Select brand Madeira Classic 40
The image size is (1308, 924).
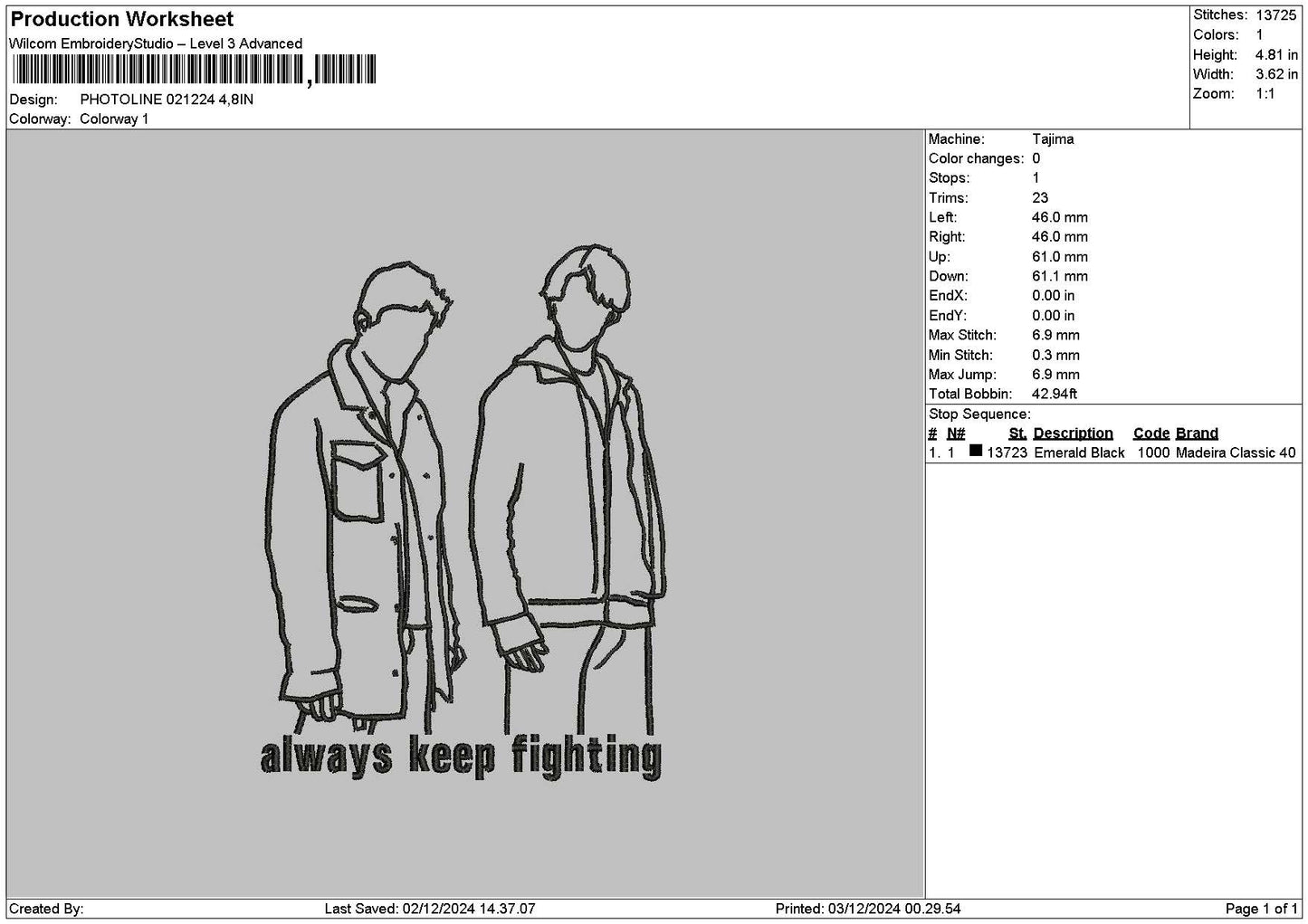point(1236,453)
